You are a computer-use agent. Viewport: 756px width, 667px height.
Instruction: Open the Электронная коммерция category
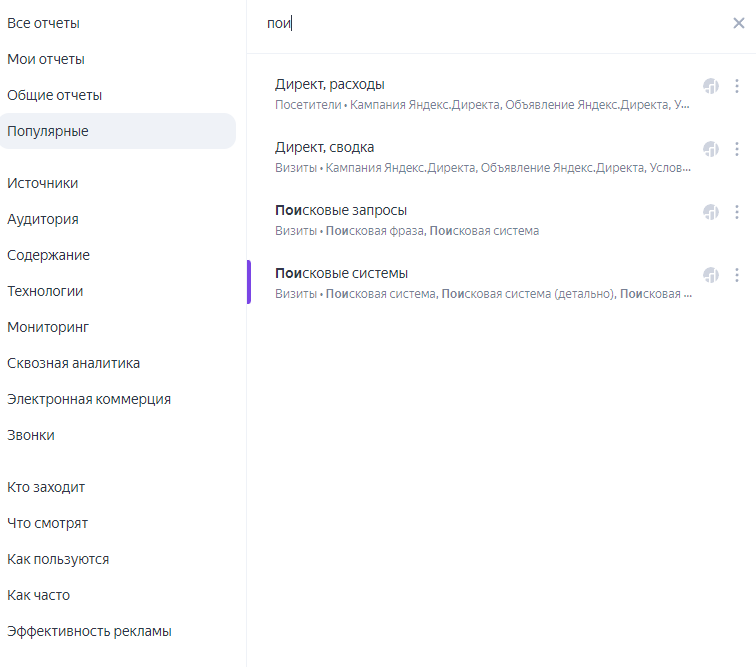click(x=89, y=399)
